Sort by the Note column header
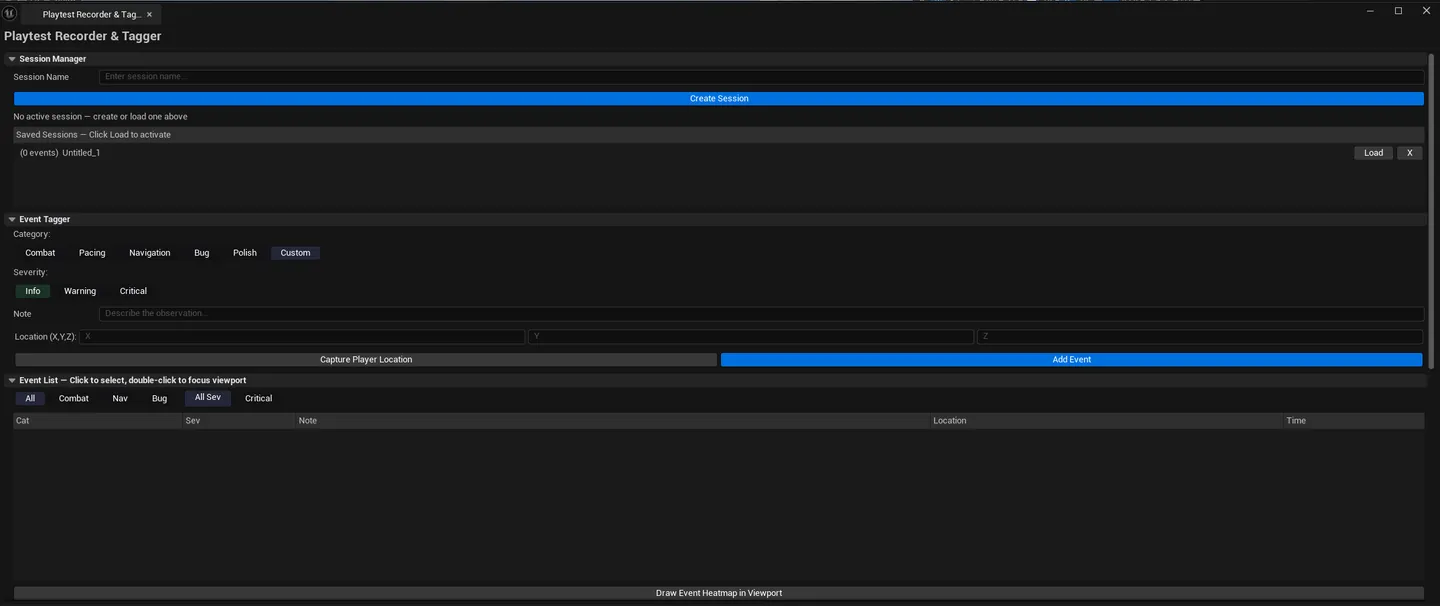The image size is (1440, 606). (613, 421)
